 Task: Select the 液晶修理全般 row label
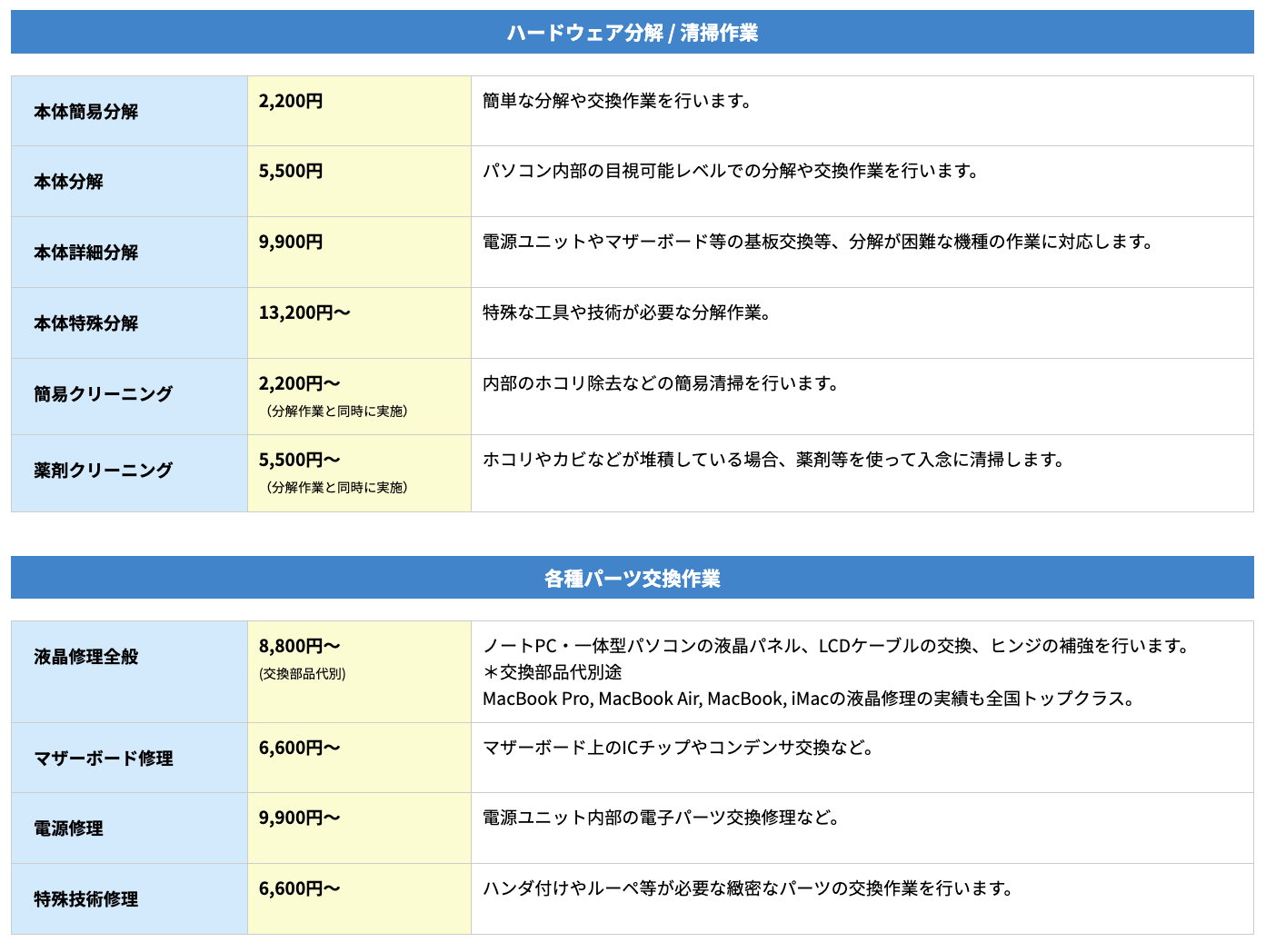coord(86,657)
